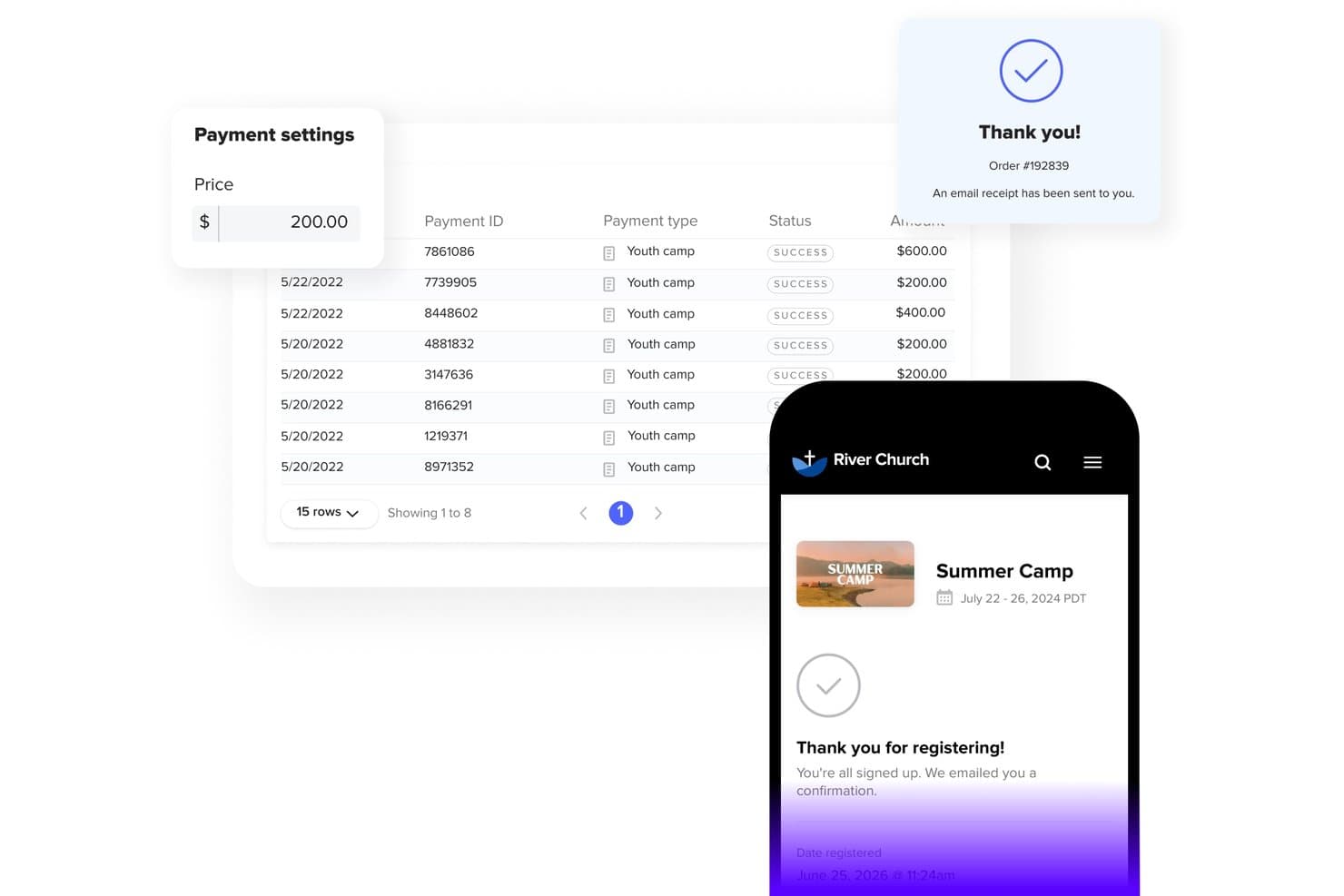Click payment ID 1219371

(x=446, y=436)
